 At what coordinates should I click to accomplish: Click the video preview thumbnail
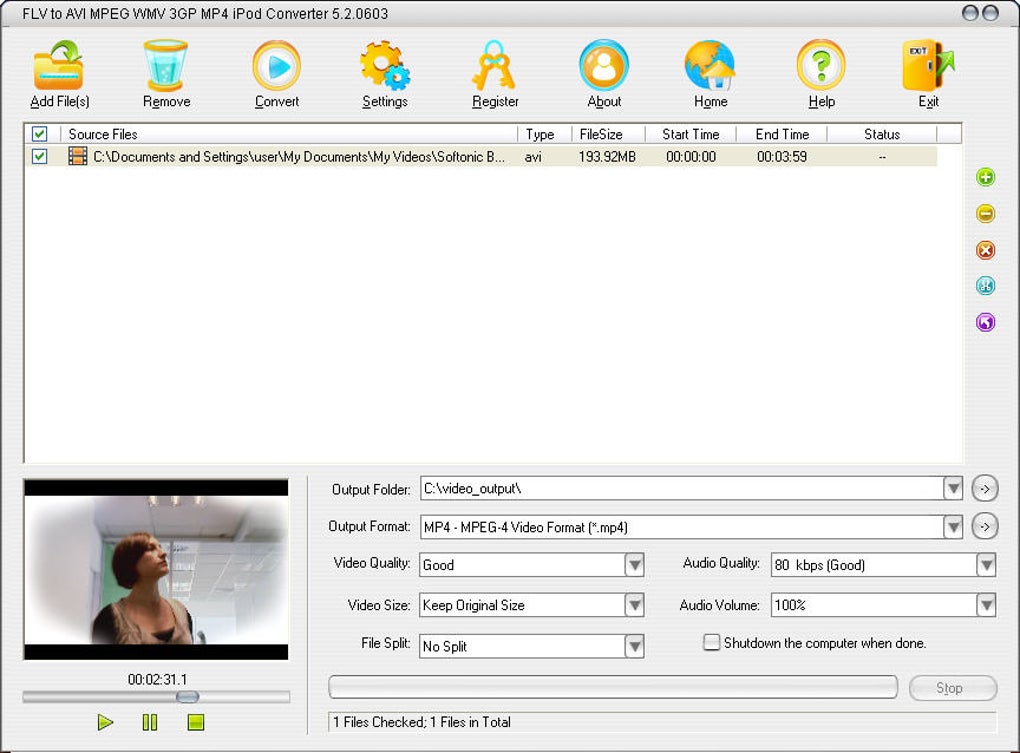(156, 569)
